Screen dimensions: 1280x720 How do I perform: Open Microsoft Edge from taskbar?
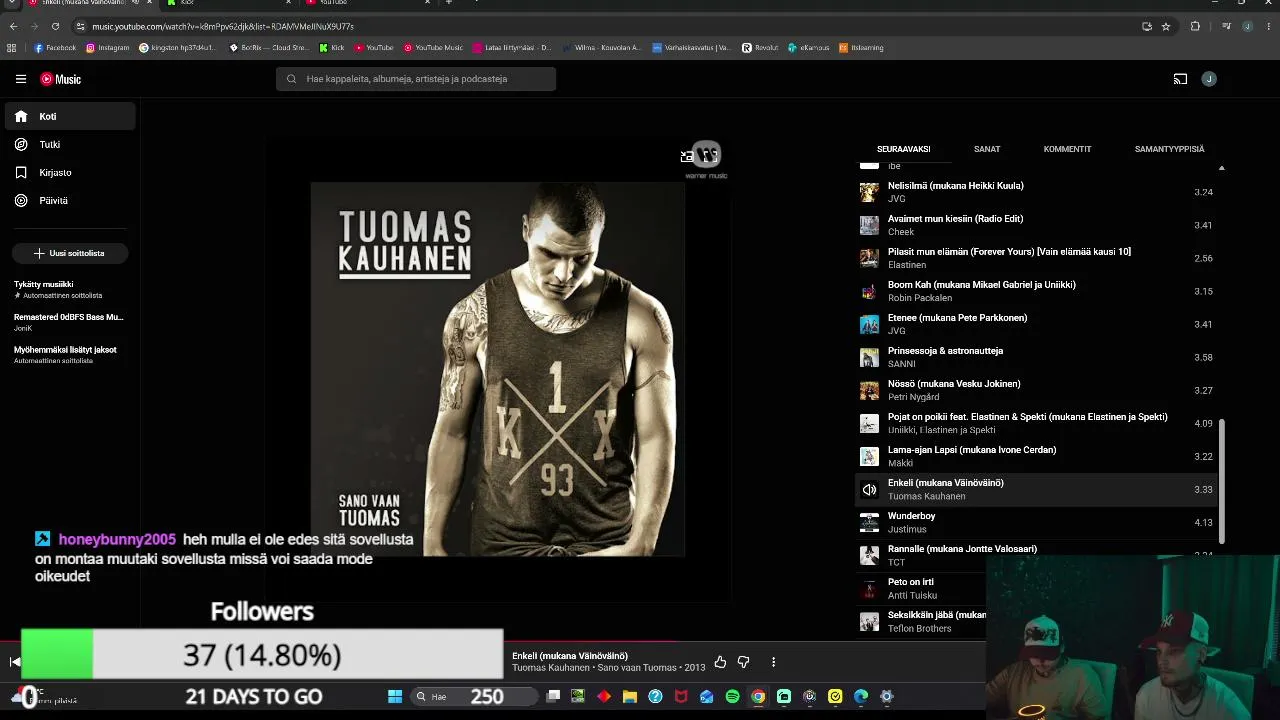861,696
